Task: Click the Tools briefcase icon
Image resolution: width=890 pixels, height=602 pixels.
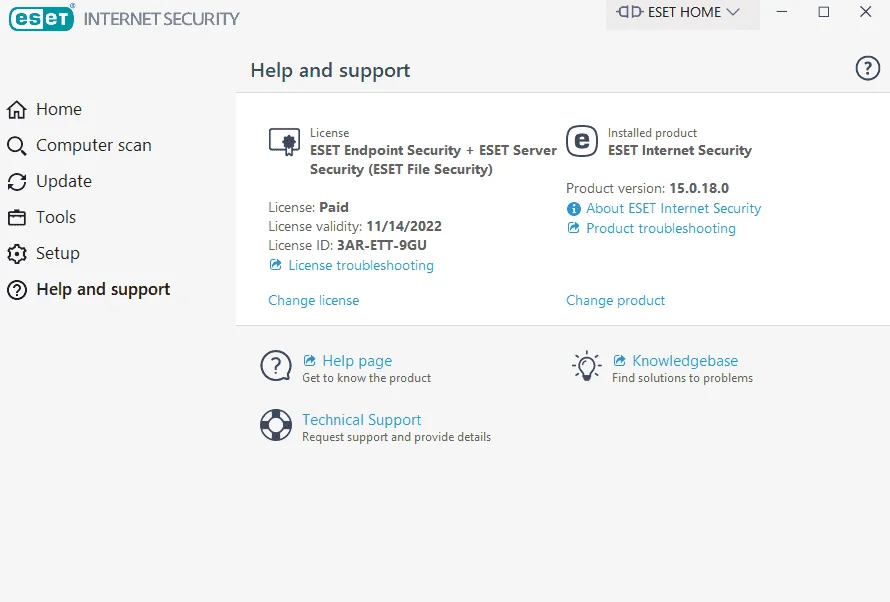Action: (x=16, y=217)
